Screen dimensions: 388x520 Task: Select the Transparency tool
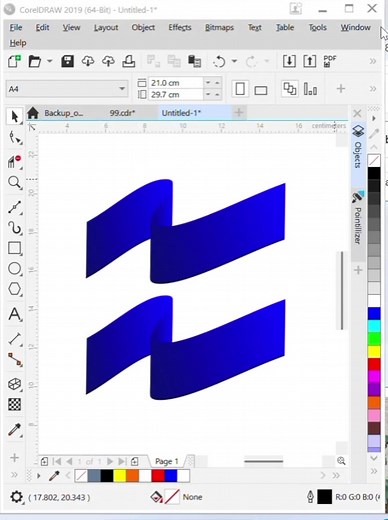14,404
